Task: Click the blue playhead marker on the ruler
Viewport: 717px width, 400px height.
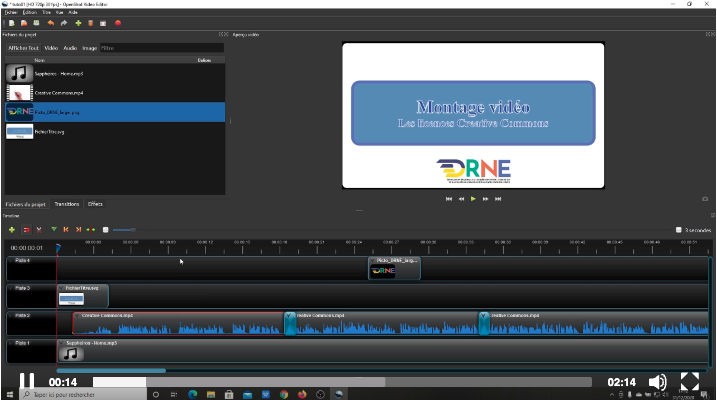Action: point(58,248)
